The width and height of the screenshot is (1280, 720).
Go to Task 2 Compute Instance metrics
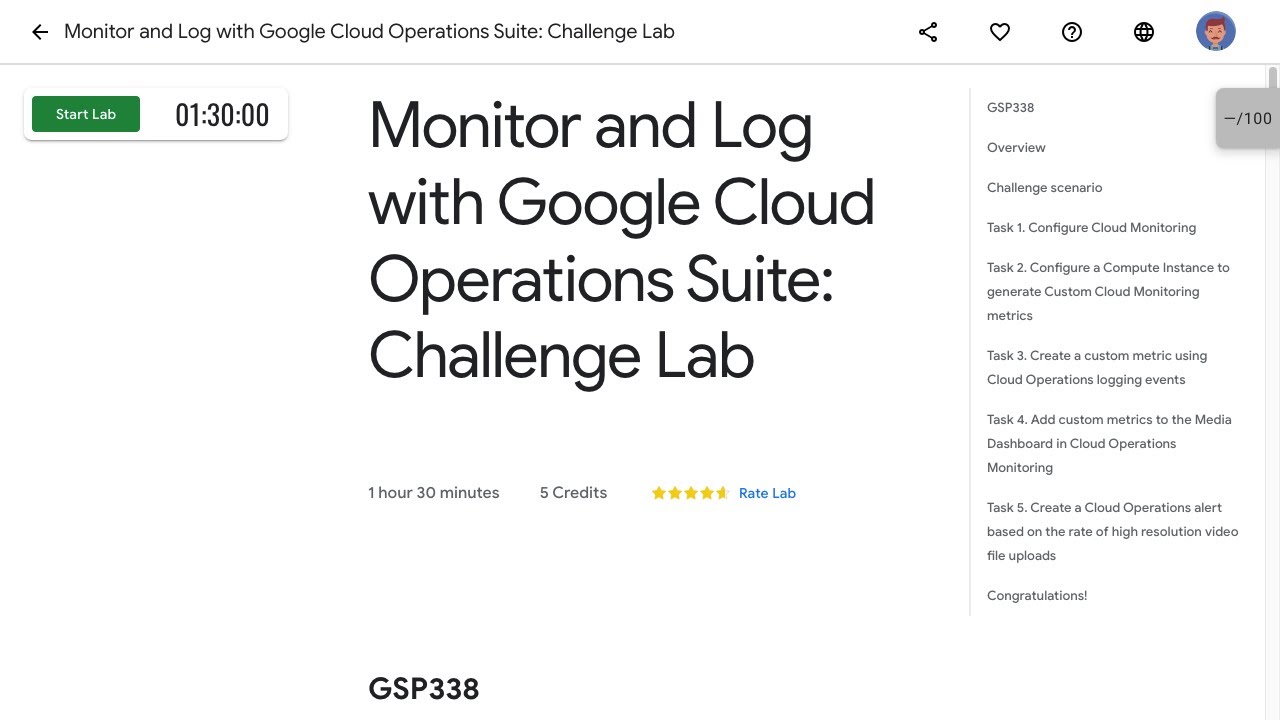tap(1108, 291)
